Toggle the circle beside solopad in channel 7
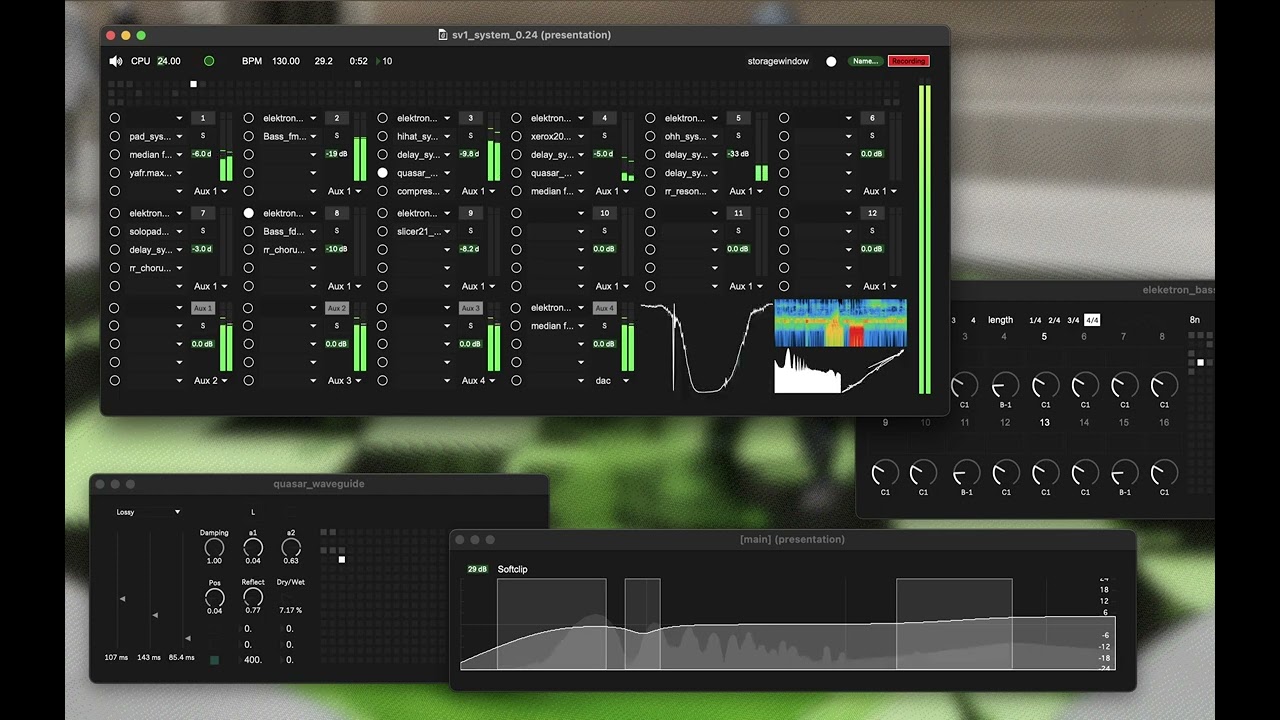 click(115, 231)
